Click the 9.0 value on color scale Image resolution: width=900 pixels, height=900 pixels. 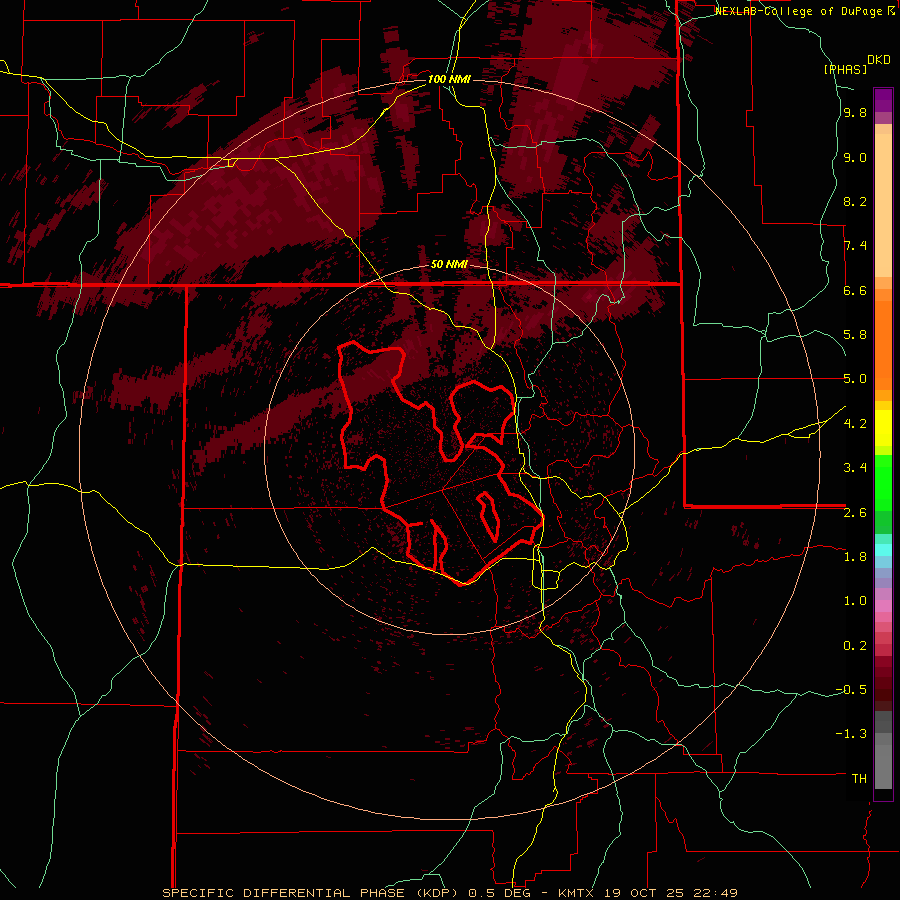click(x=855, y=158)
